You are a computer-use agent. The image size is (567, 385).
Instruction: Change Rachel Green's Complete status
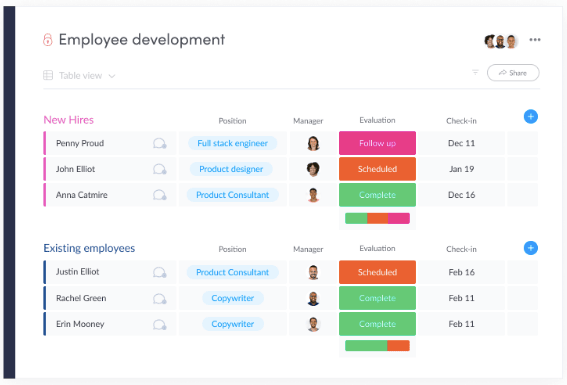tap(377, 298)
